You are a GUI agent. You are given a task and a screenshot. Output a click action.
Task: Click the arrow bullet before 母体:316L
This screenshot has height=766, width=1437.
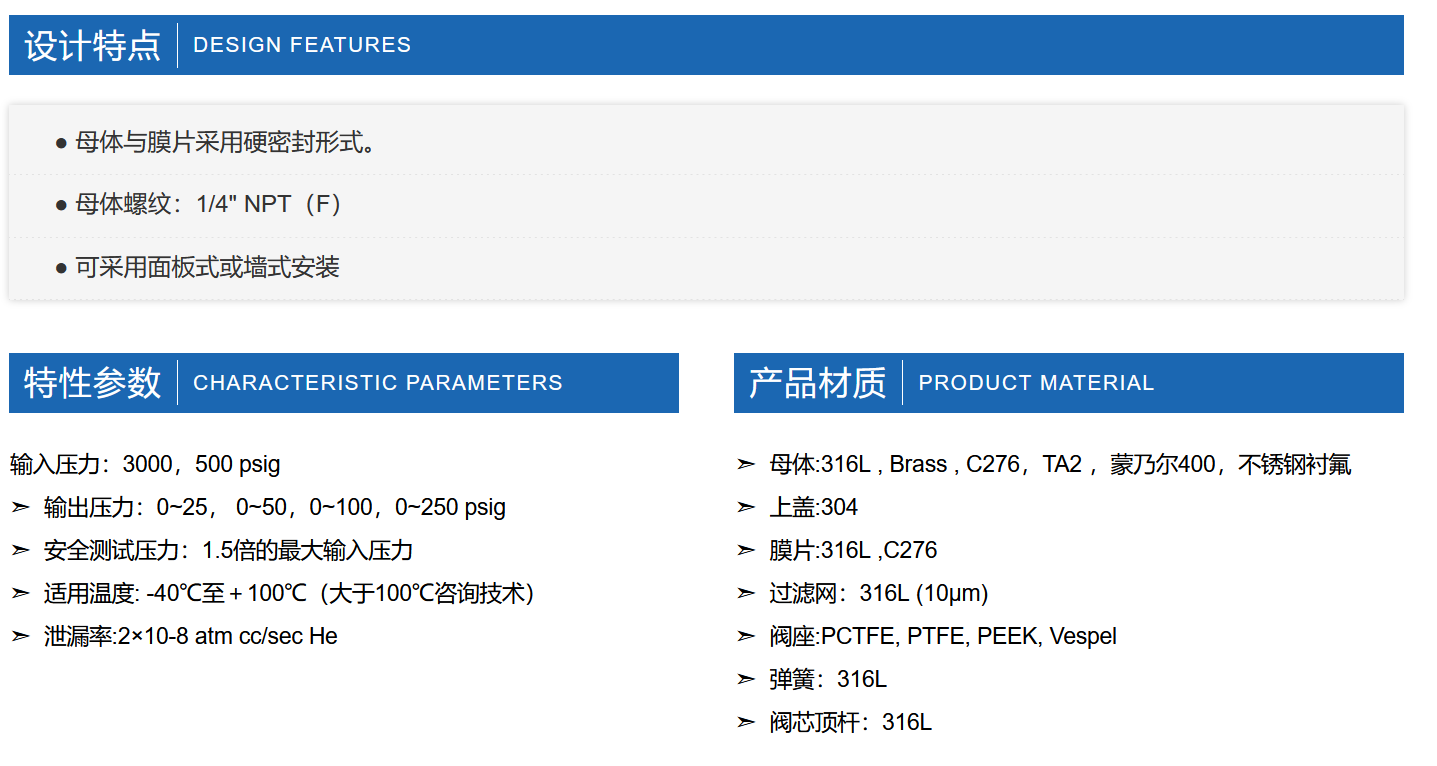click(745, 464)
